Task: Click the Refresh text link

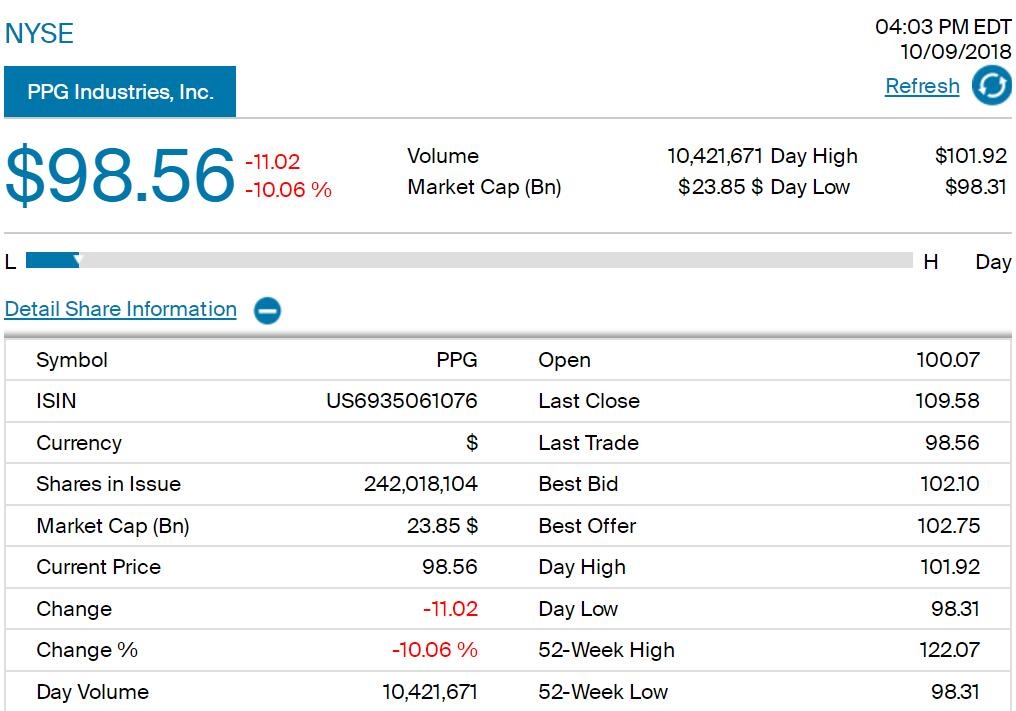Action: [x=922, y=87]
